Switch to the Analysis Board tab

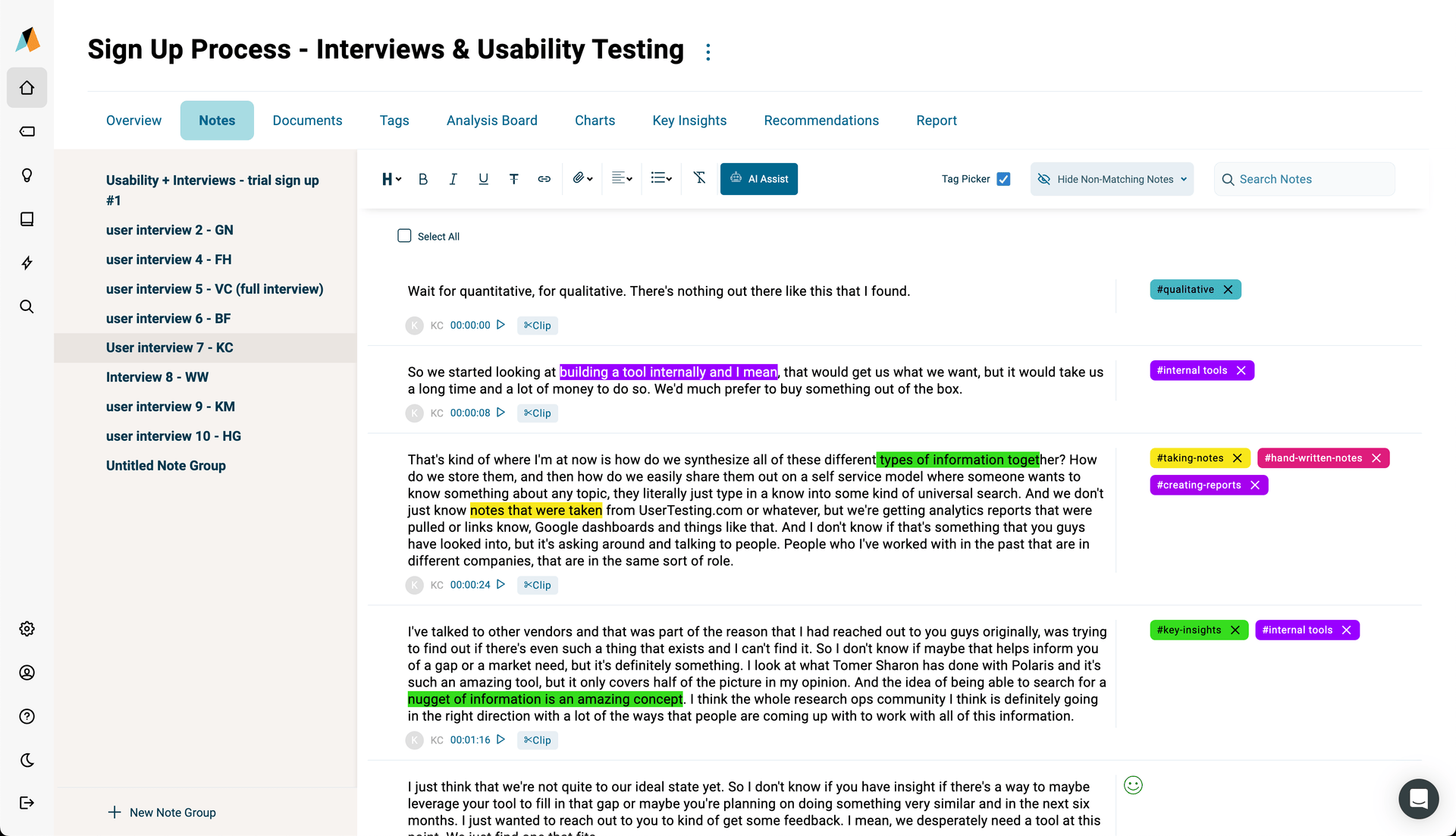coord(492,120)
